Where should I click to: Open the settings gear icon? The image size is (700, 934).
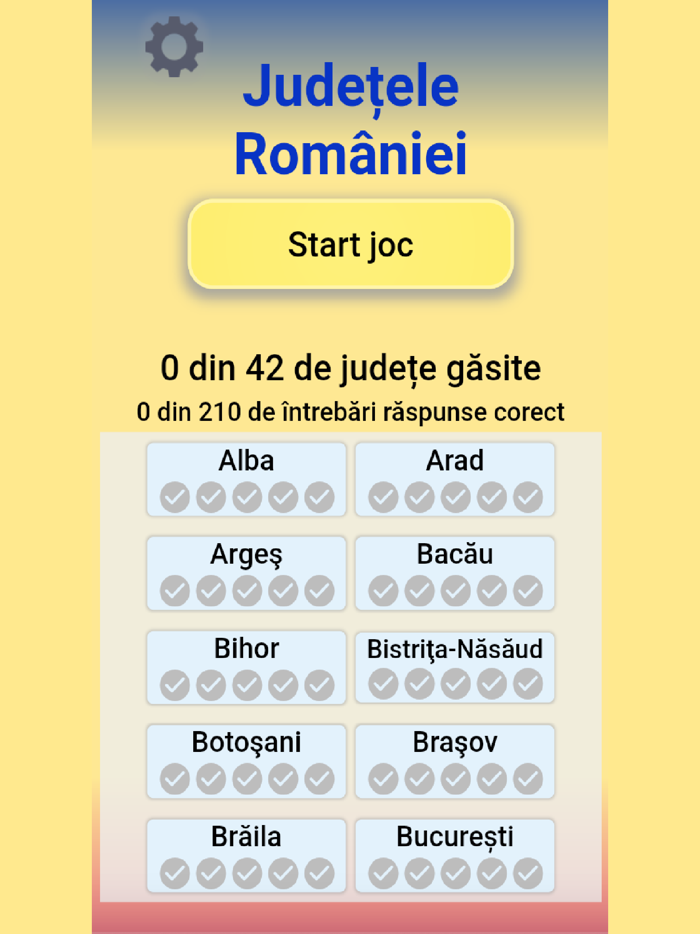point(175,45)
